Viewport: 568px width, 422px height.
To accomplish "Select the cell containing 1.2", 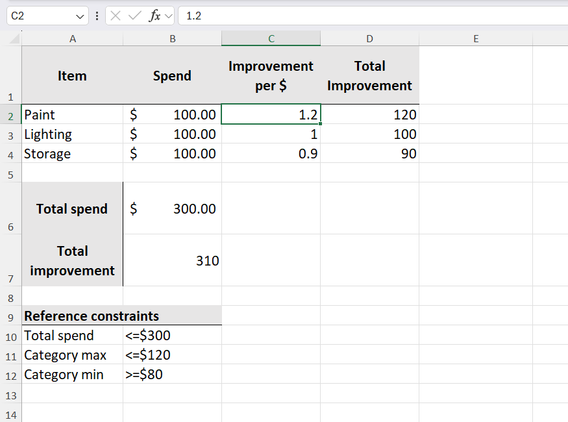I will coord(271,114).
